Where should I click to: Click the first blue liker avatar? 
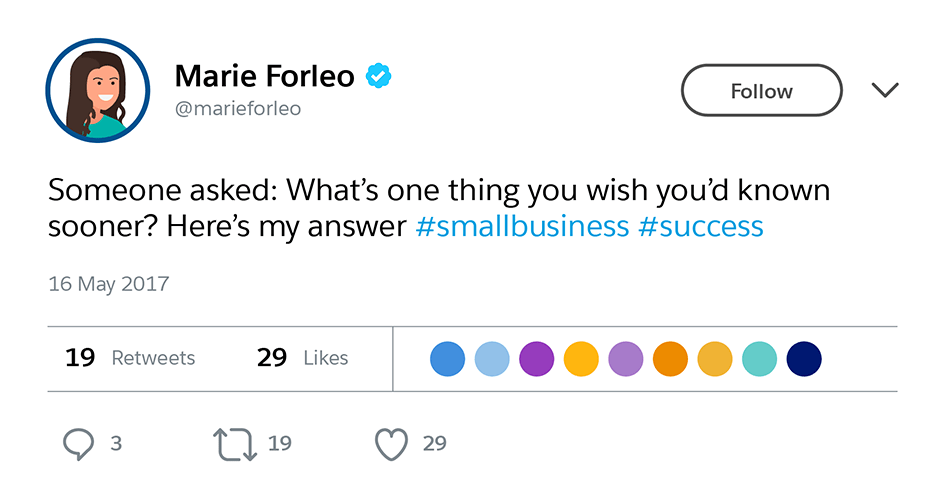pyautogui.click(x=448, y=358)
